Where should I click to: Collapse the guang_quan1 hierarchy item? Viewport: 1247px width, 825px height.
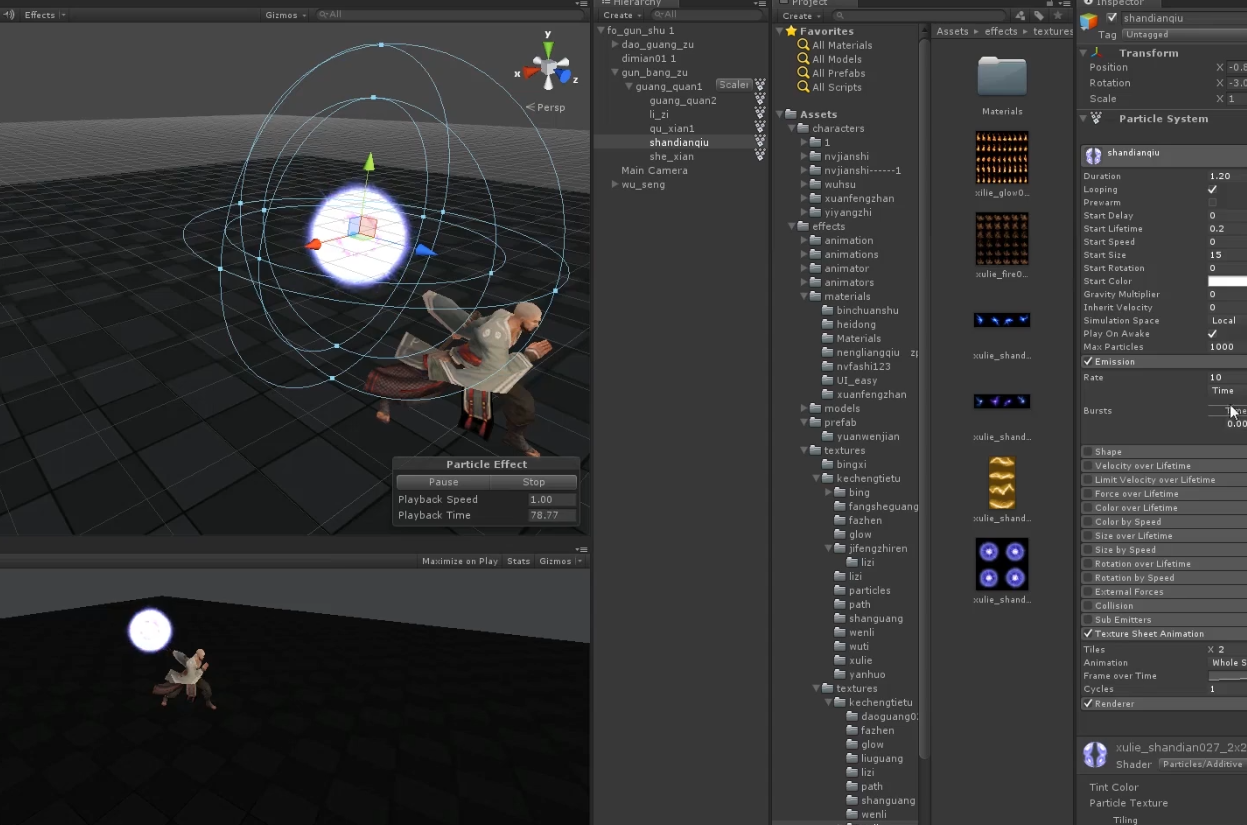[629, 86]
